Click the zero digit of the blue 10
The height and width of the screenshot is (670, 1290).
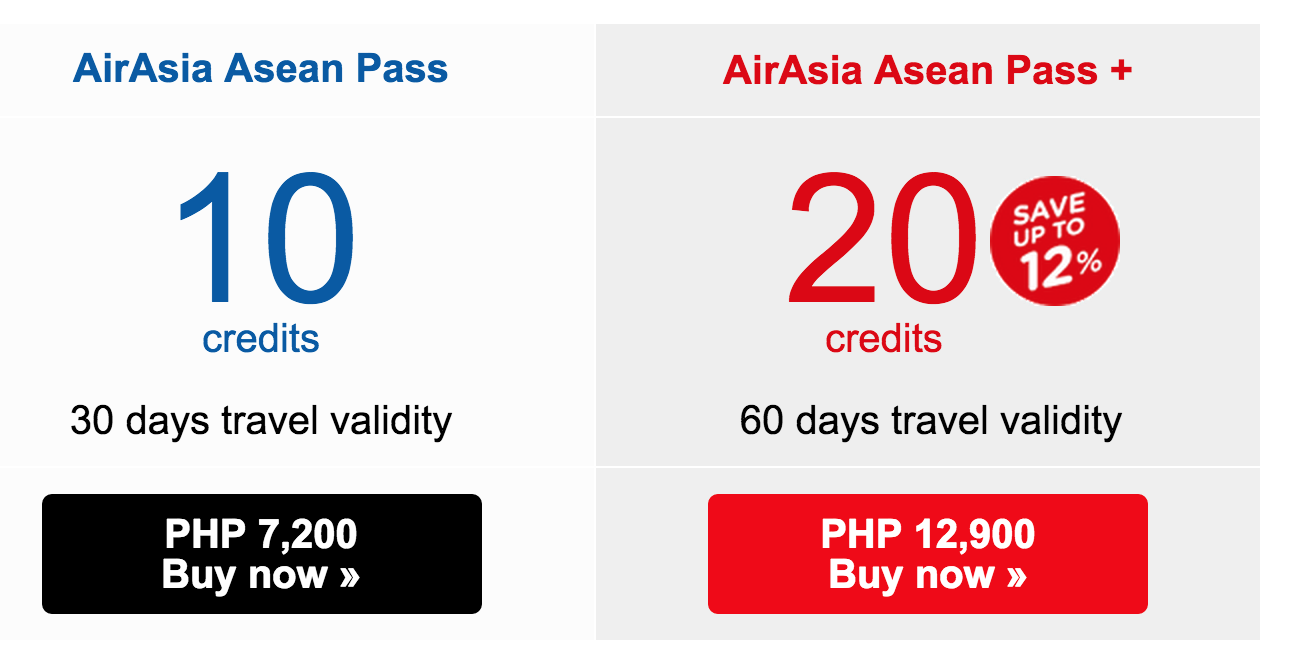coord(308,238)
